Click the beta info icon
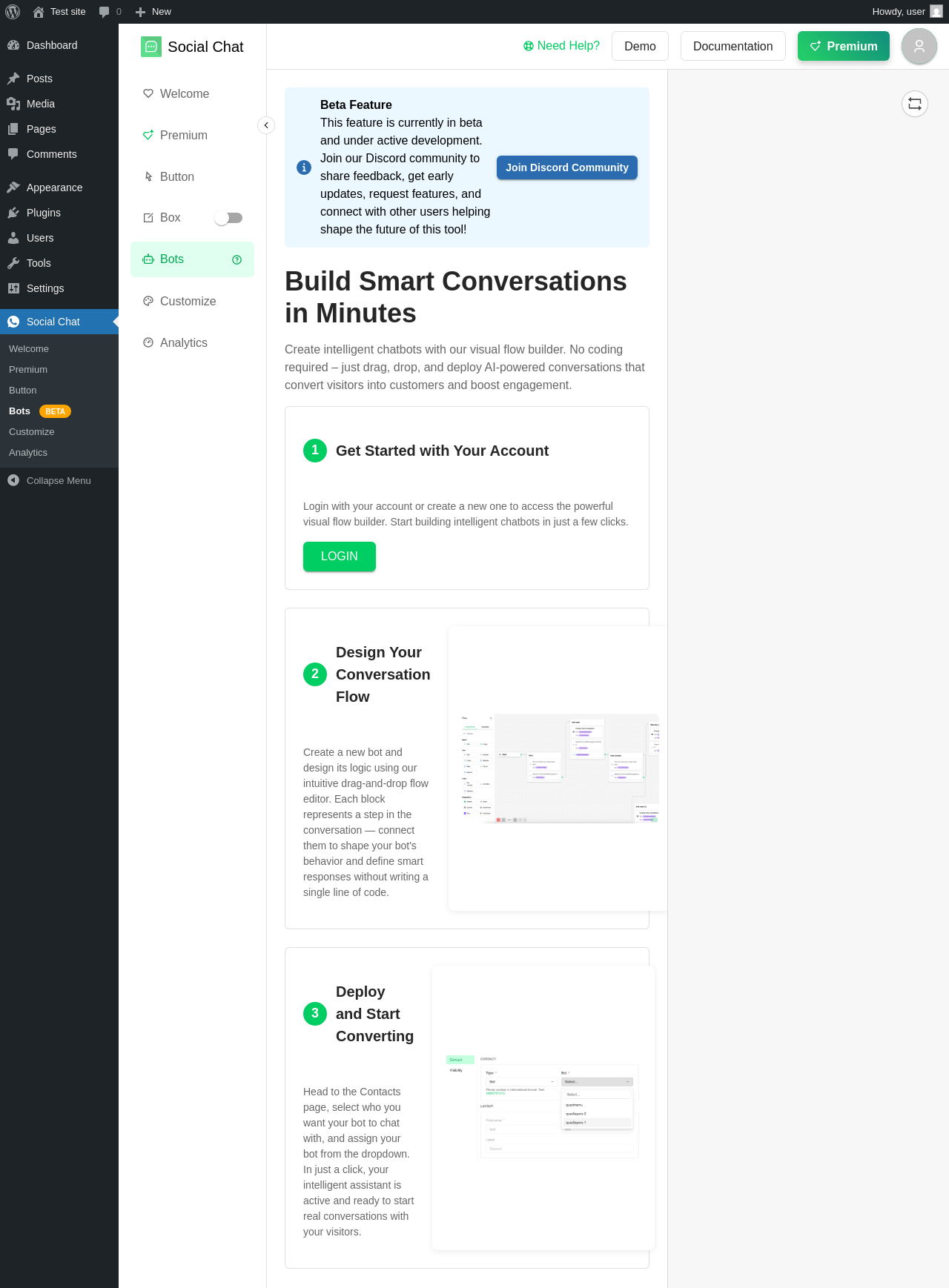Viewport: 949px width, 1288px height. pos(304,167)
